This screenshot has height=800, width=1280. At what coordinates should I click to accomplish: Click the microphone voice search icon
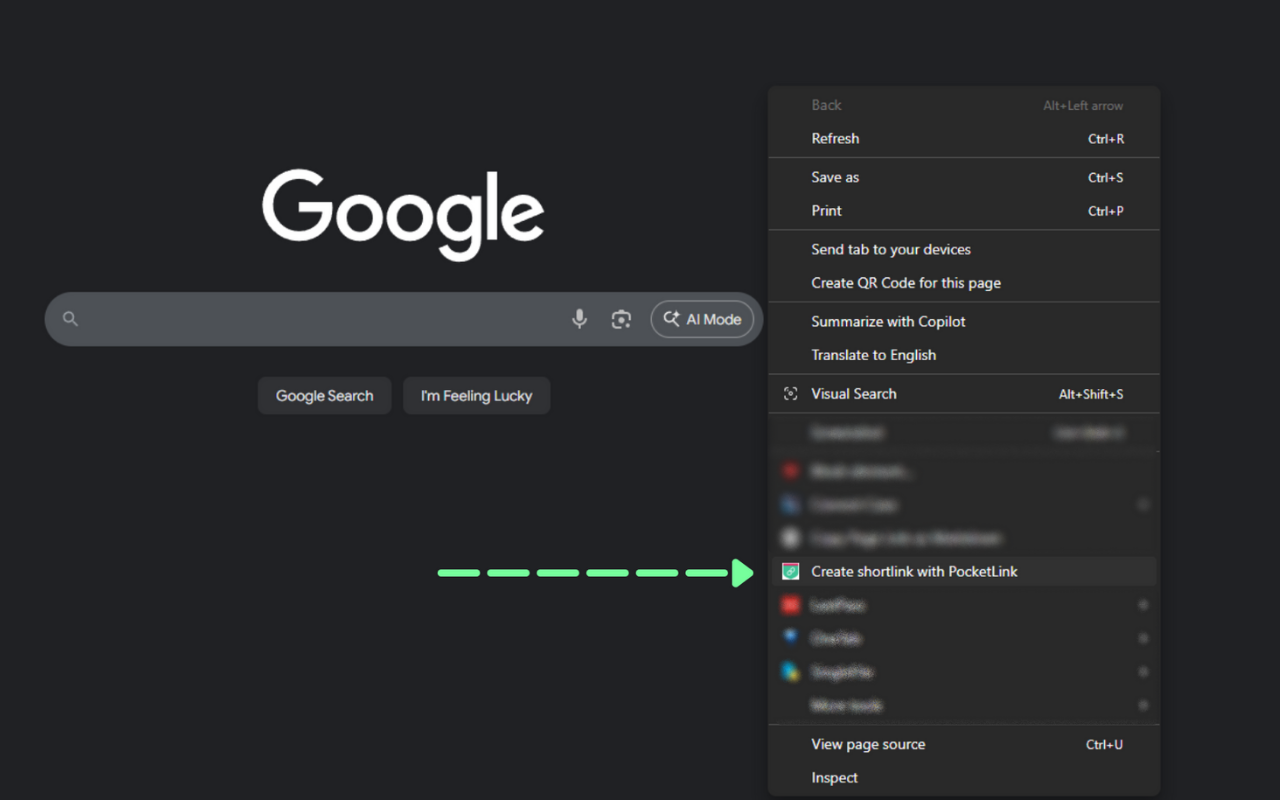coord(579,319)
